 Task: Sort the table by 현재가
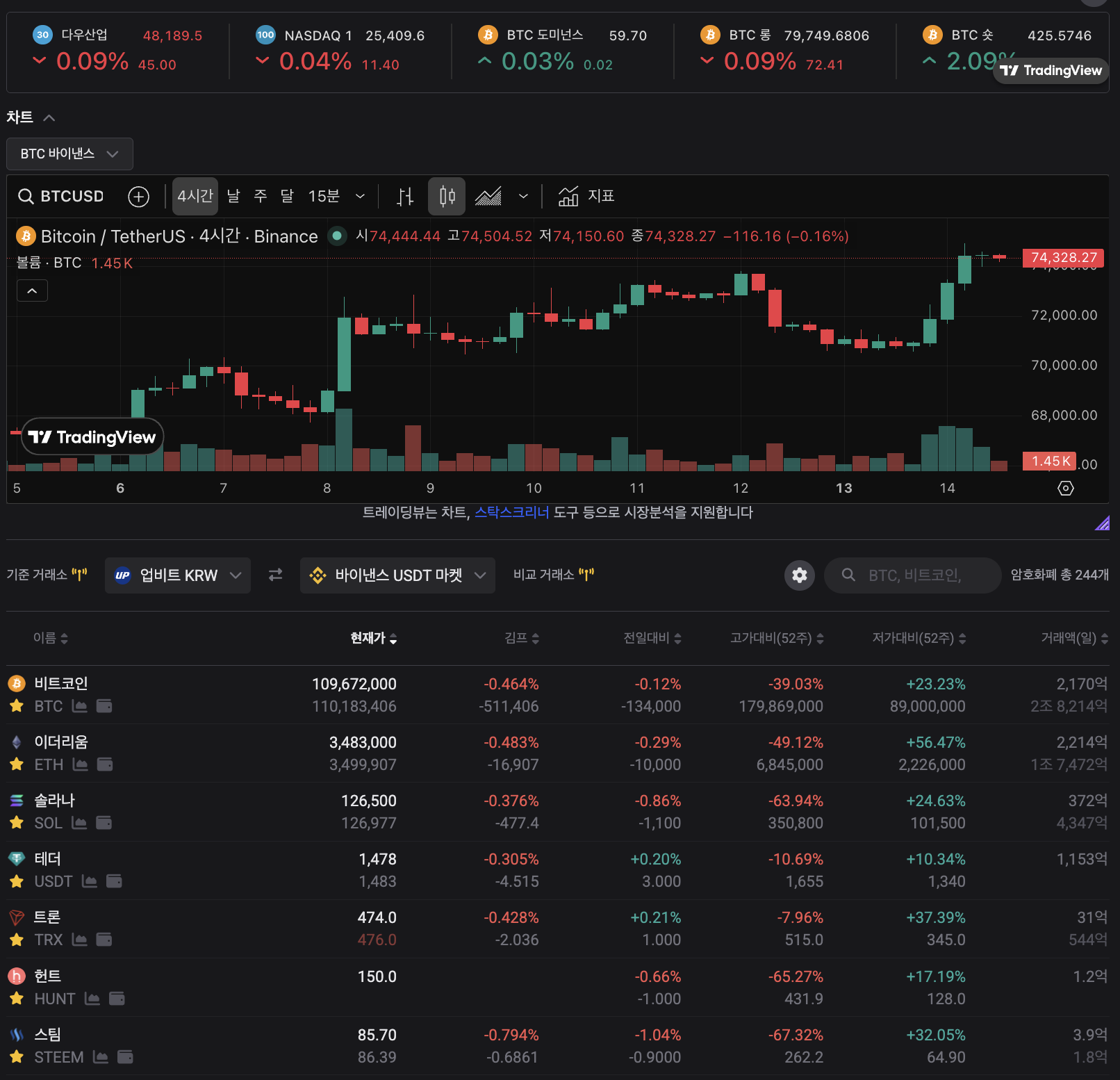tap(374, 638)
